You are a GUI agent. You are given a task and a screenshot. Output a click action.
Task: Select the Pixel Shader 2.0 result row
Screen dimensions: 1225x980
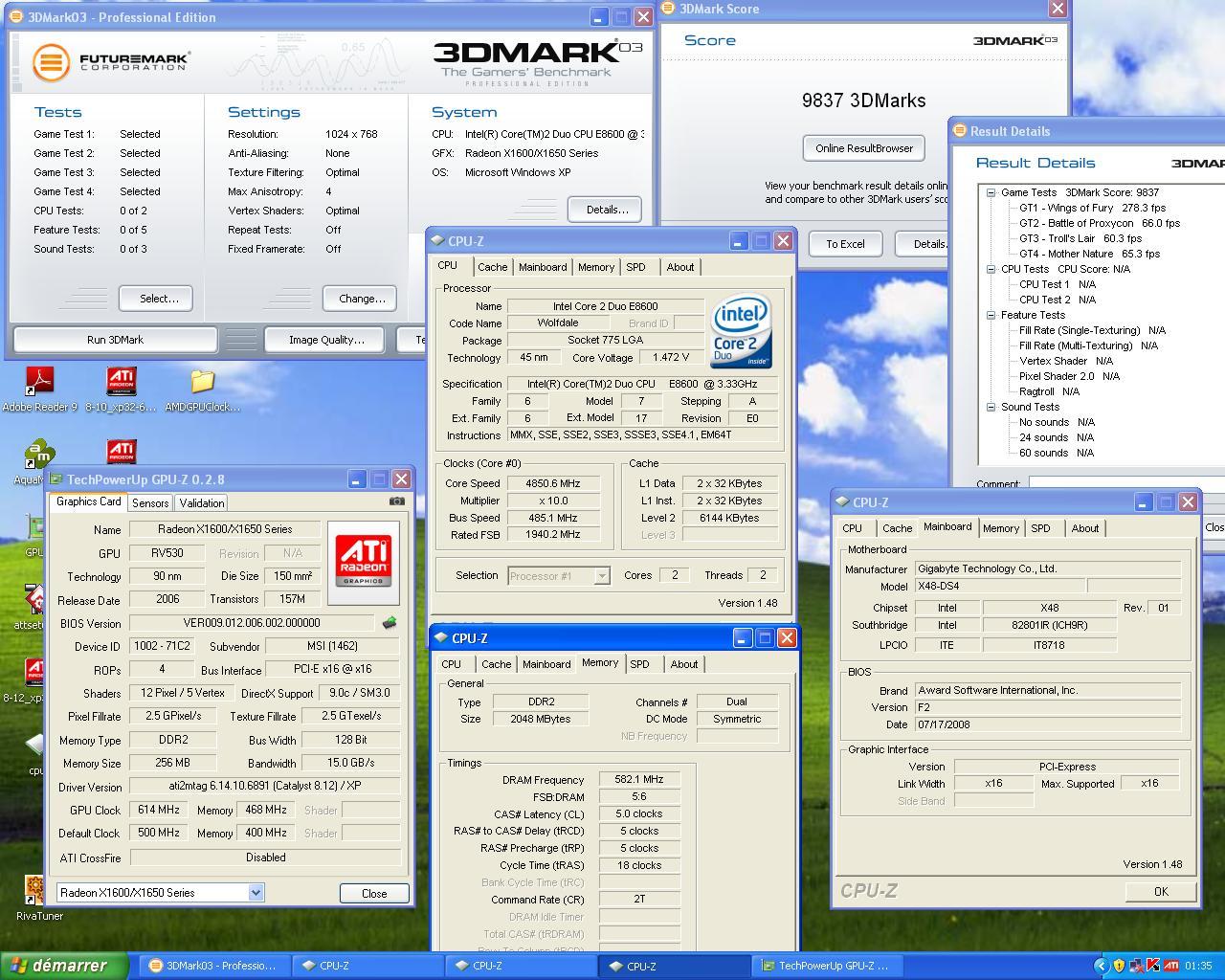pyautogui.click(x=1069, y=376)
